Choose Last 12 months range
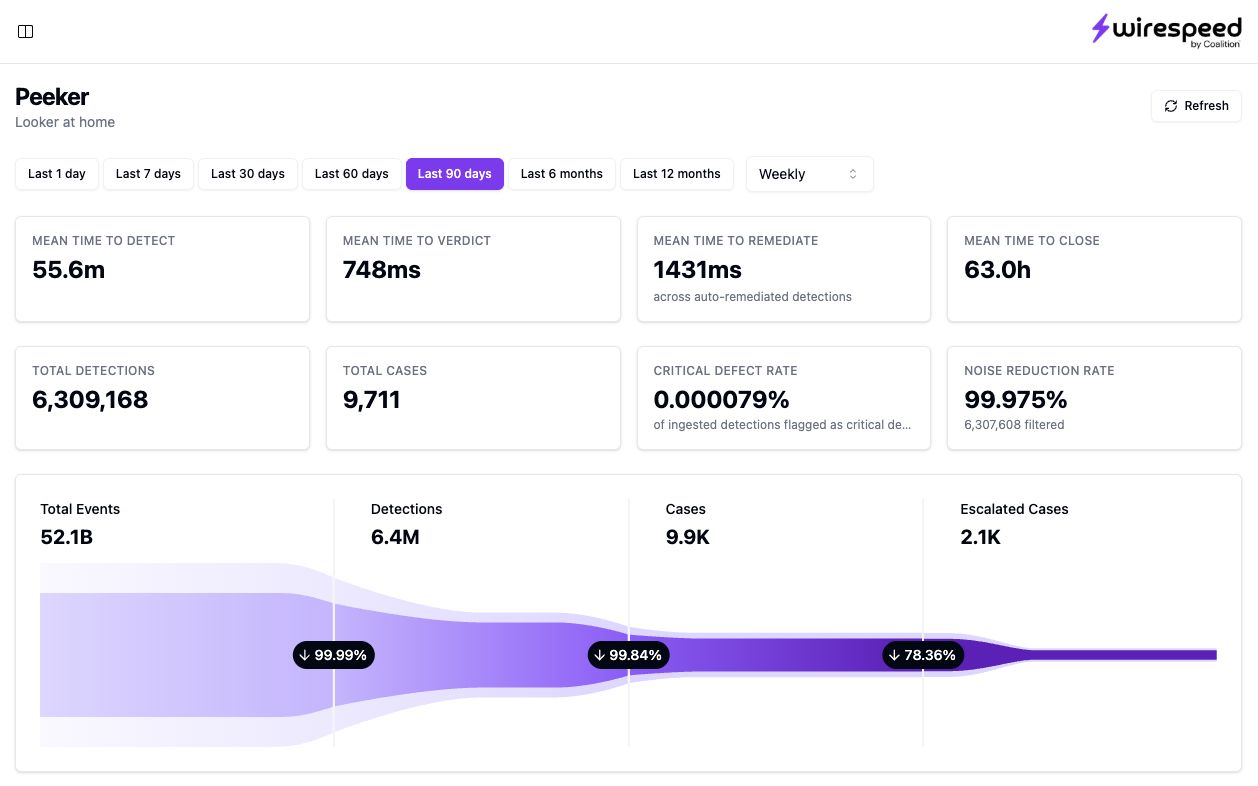1258x786 pixels. (x=677, y=174)
